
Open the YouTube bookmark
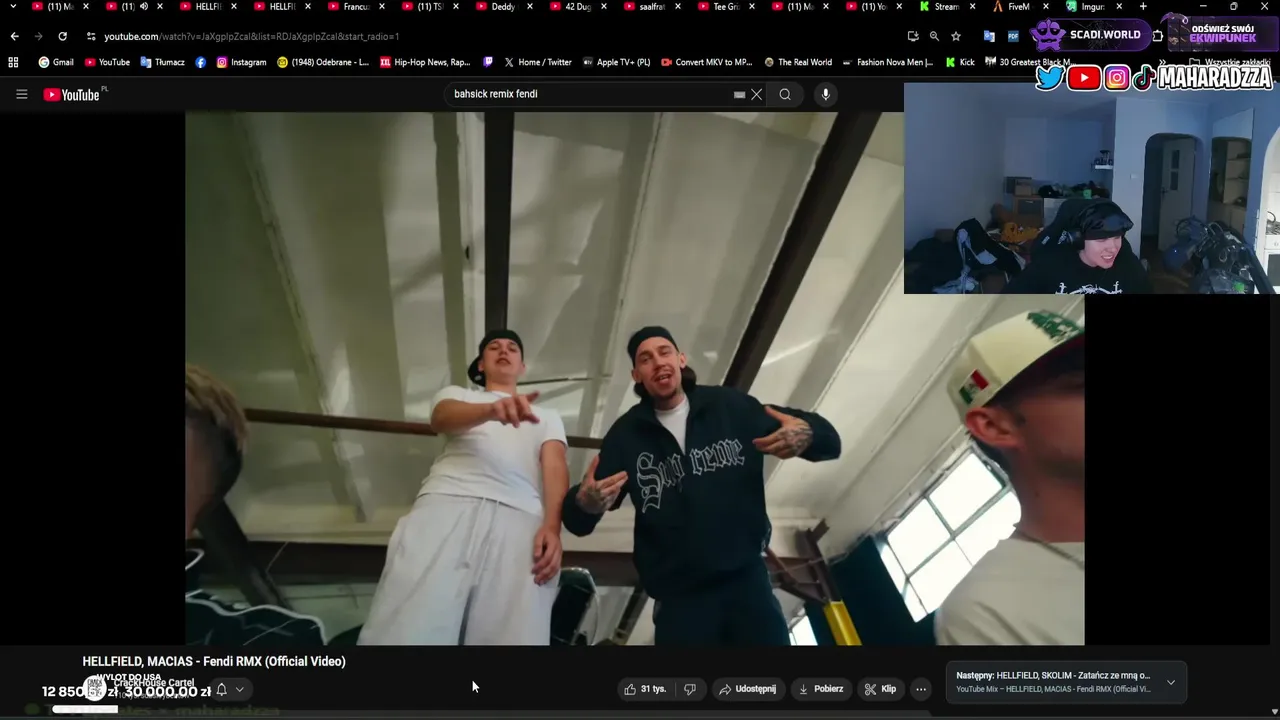tap(107, 62)
